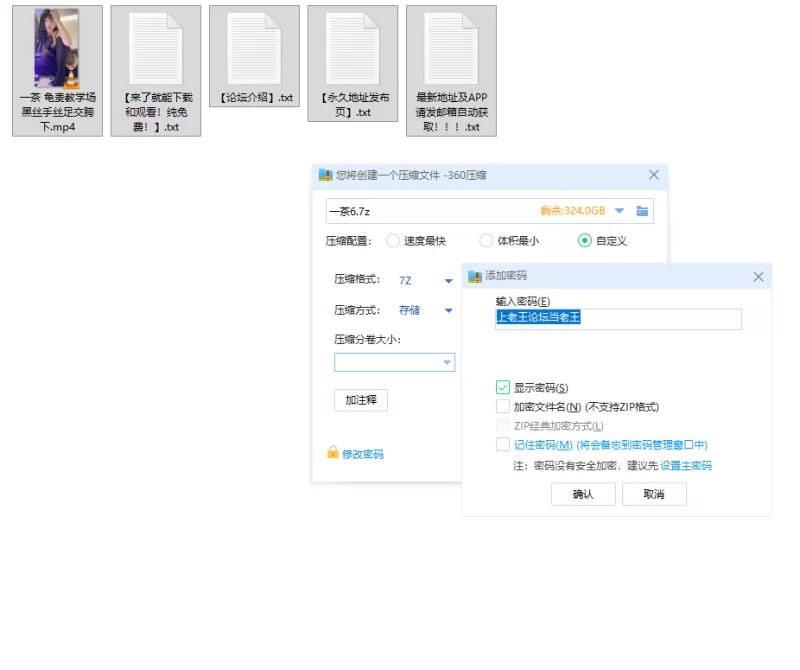Enable 记住密码(M) checkbox
This screenshot has width=800, height=670.
[503, 444]
